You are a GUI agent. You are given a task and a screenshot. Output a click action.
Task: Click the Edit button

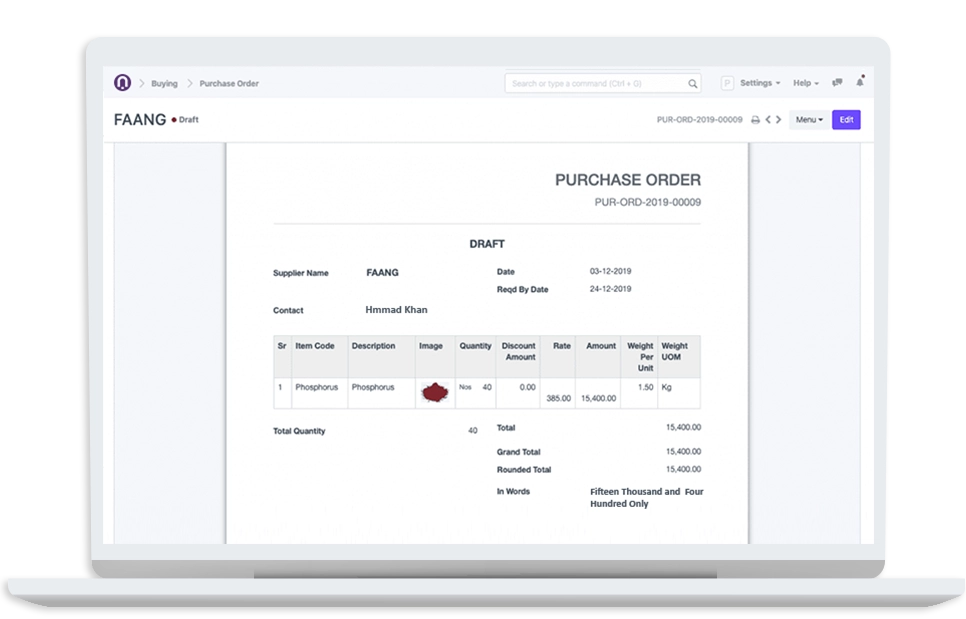(846, 119)
